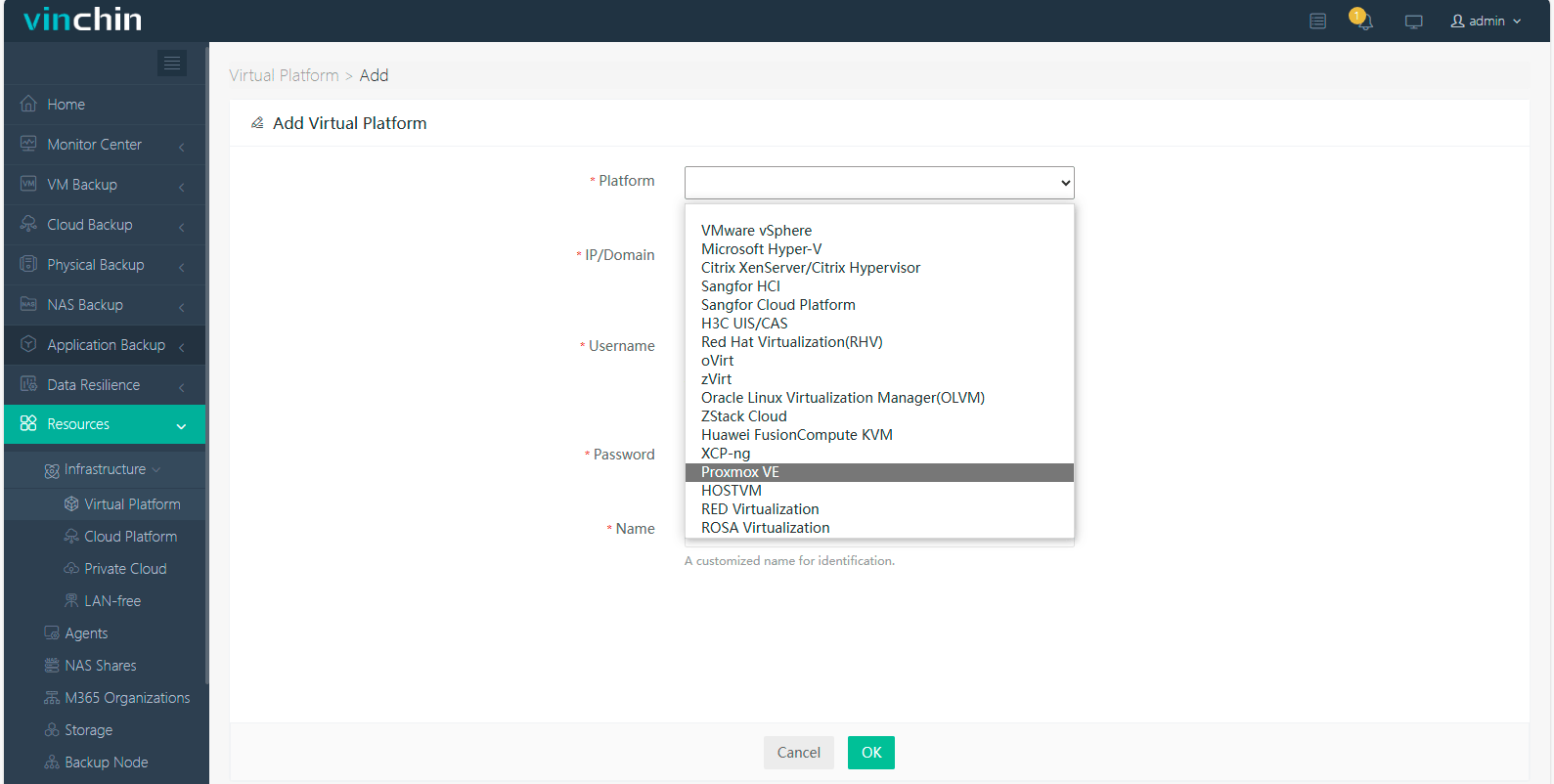Select Oracle Linux Virtualization Manager(OLVM)
The height and width of the screenshot is (784, 1554).
(x=879, y=398)
